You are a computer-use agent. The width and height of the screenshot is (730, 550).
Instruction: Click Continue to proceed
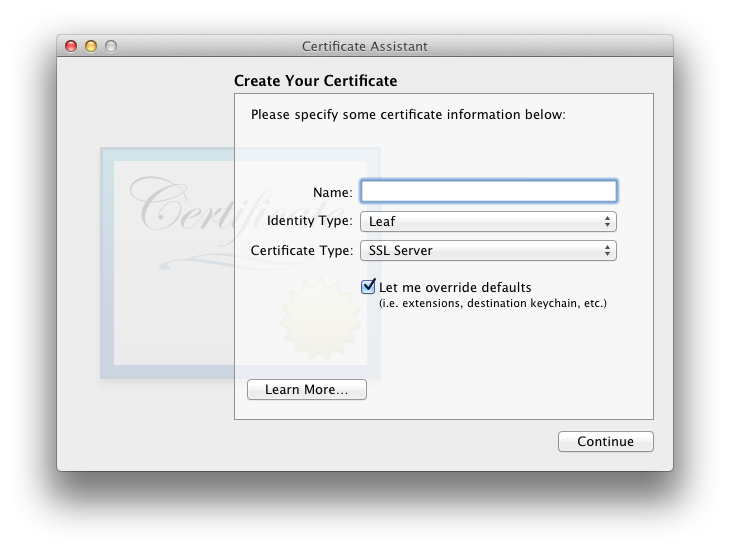click(x=606, y=441)
